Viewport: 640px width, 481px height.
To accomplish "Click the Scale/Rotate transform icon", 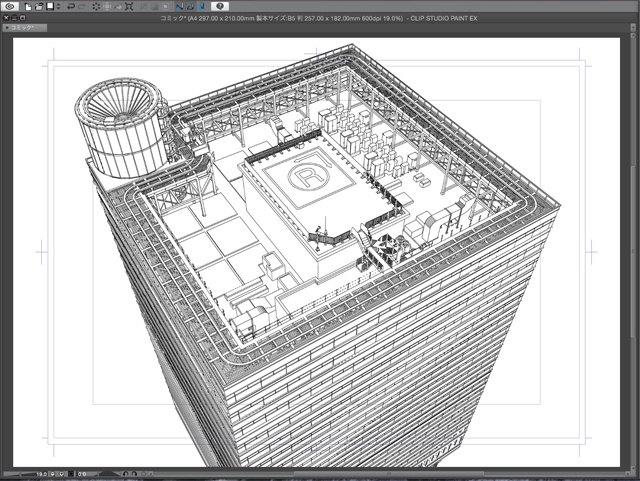I will pos(129,7).
